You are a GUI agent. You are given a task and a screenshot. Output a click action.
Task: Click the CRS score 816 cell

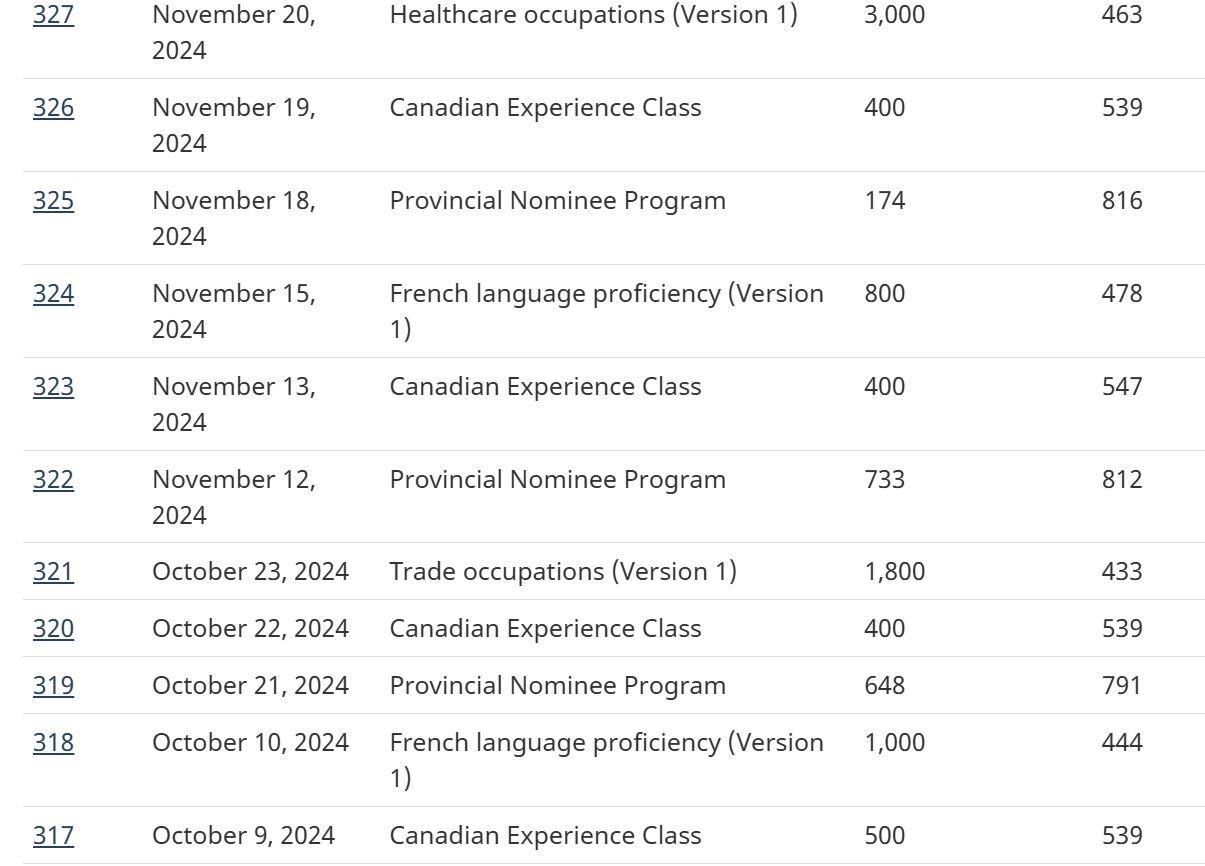click(1122, 201)
